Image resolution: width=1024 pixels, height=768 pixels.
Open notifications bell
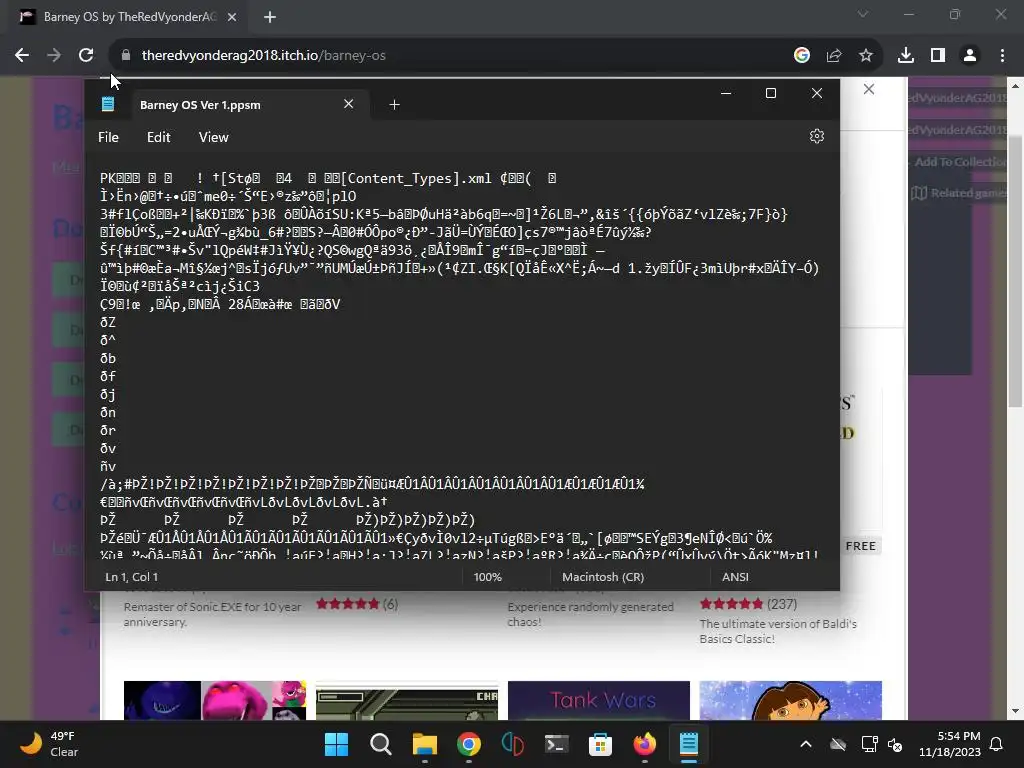coord(997,744)
